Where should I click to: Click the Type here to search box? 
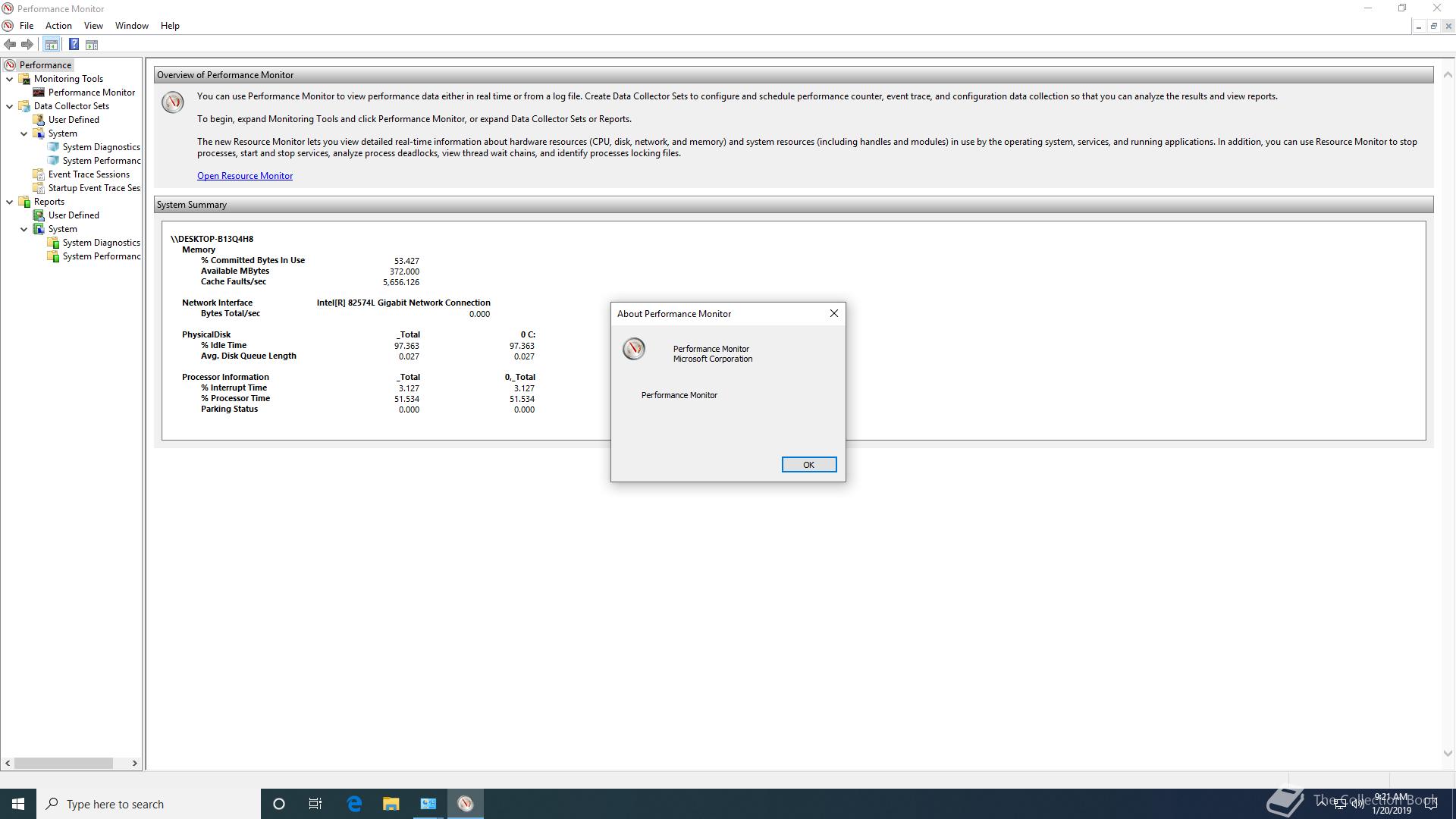(149, 804)
